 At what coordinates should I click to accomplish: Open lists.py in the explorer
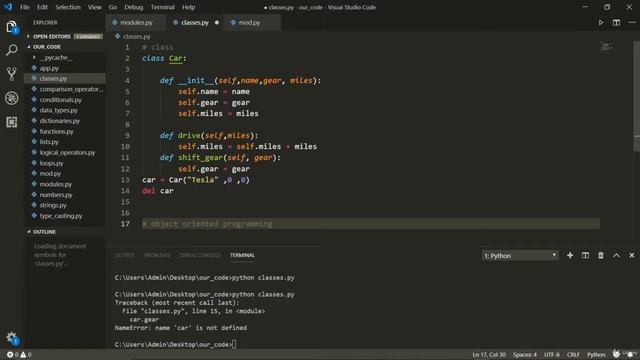[65, 142]
